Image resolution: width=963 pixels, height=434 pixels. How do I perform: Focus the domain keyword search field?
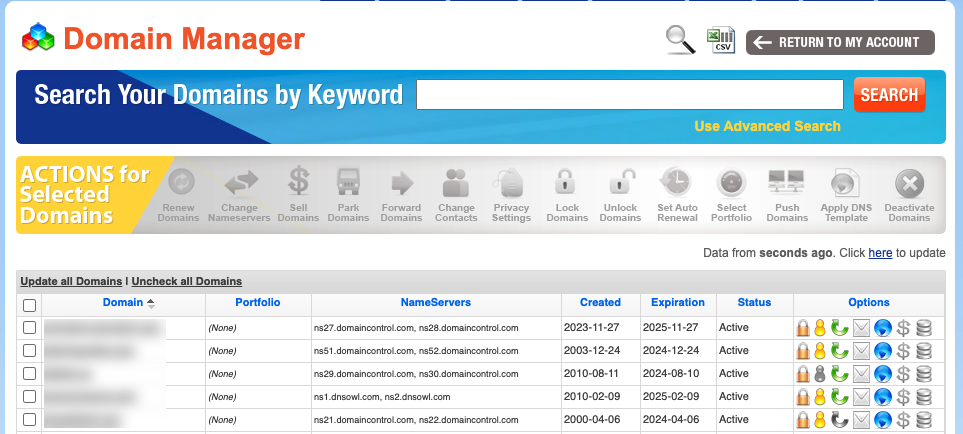point(629,95)
